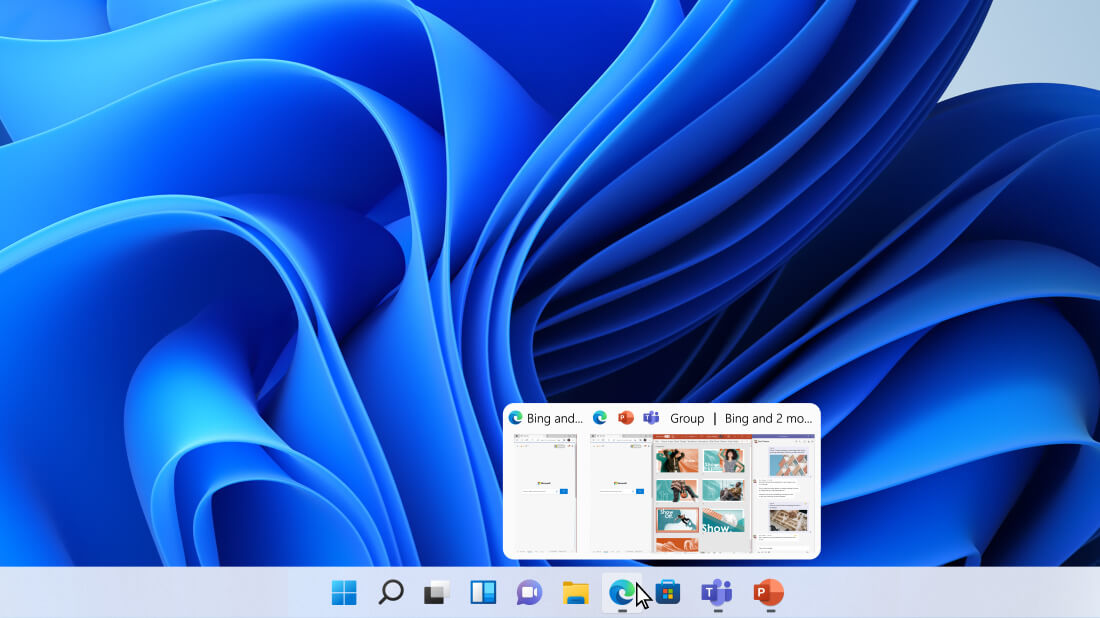
Task: Open Task View on the taskbar
Action: (437, 593)
